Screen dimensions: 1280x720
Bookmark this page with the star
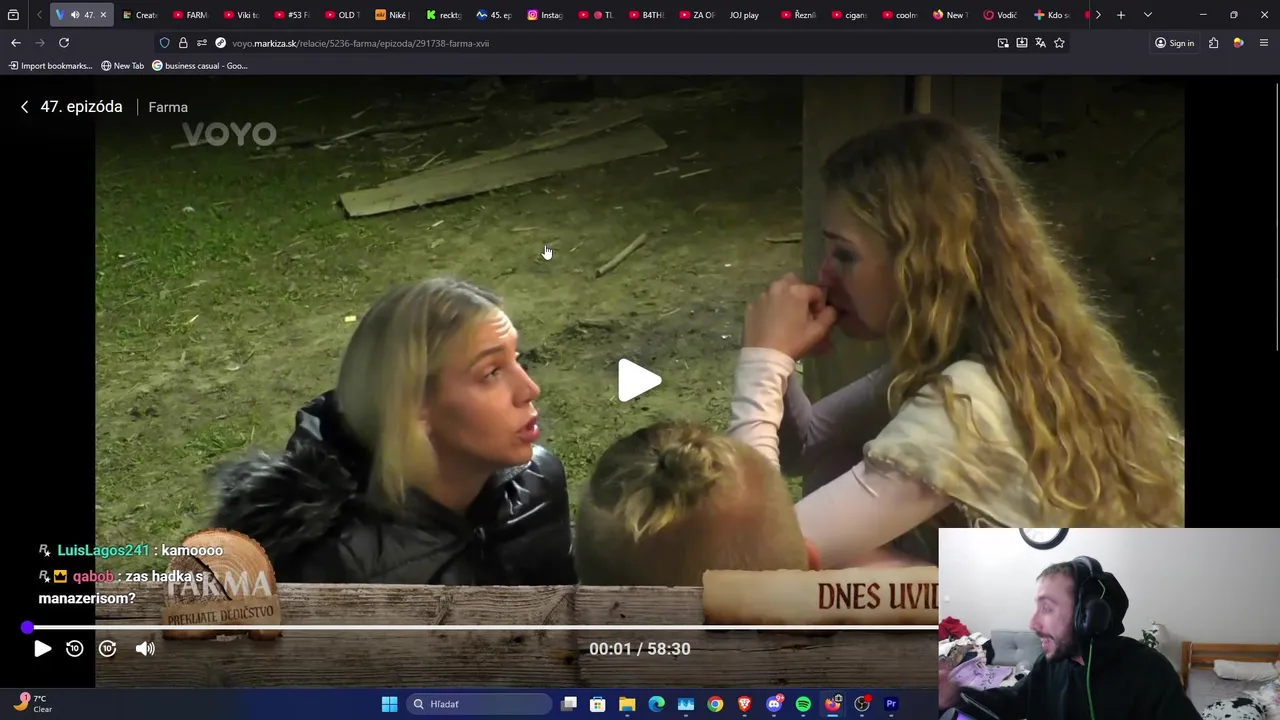1059,43
